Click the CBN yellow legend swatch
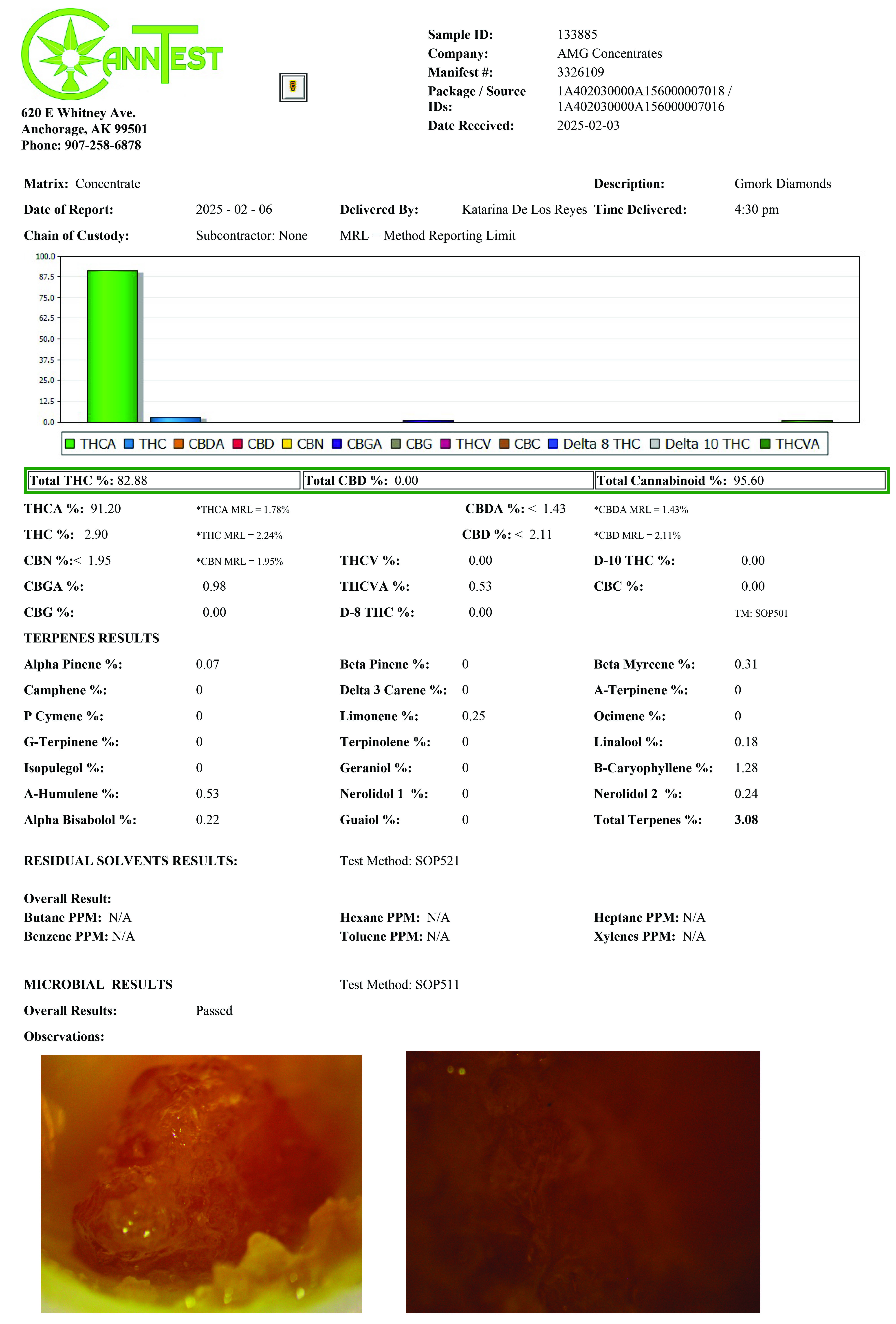 click(x=287, y=444)
